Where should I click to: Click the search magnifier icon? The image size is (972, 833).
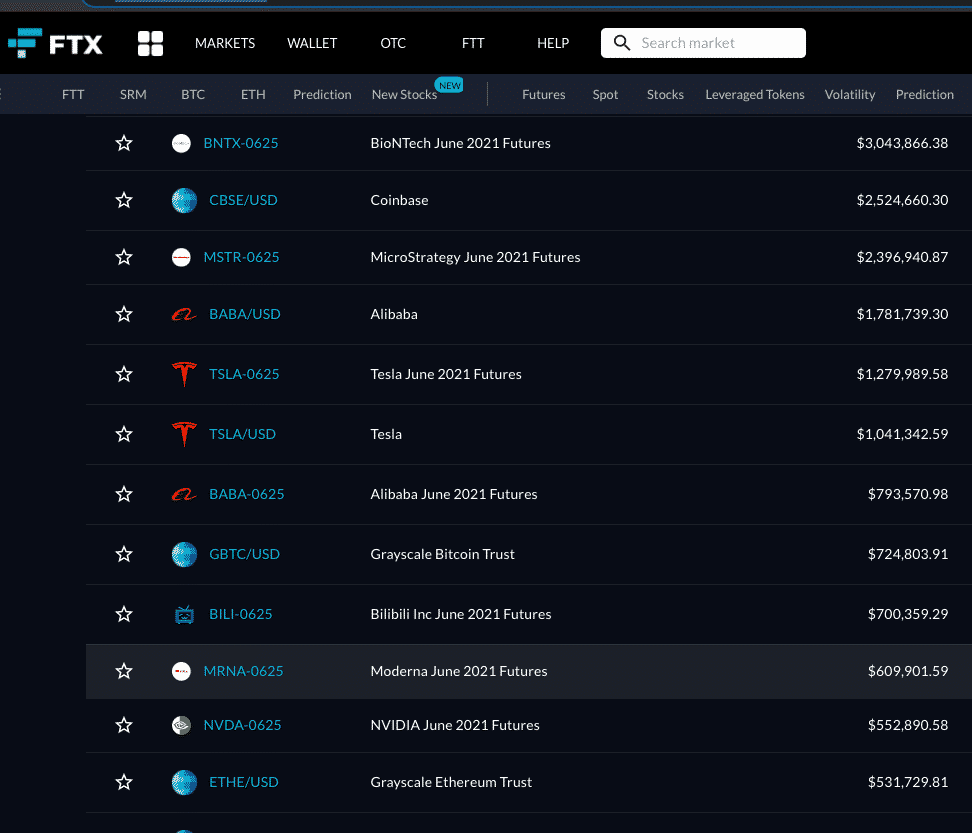click(622, 43)
